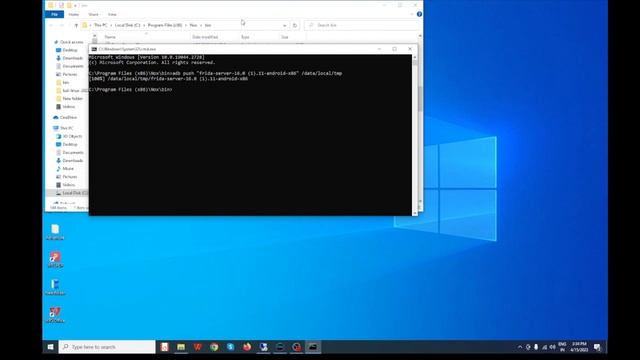Image resolution: width=640 pixels, height=360 pixels.
Task: Sort files by the Name column header
Action: 110,37
